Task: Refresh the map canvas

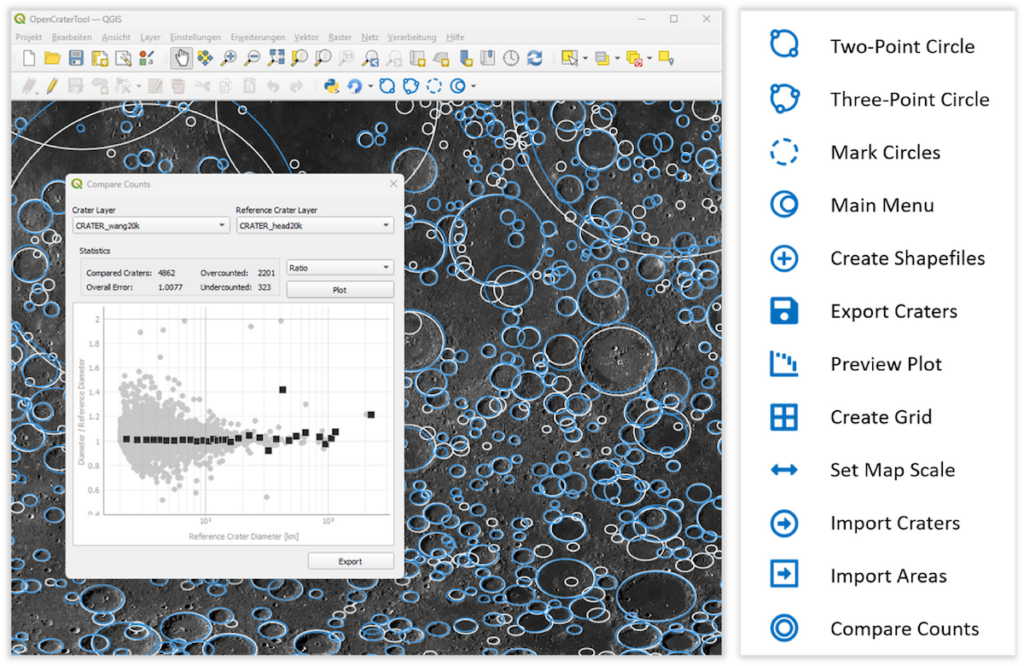Action: point(535,58)
